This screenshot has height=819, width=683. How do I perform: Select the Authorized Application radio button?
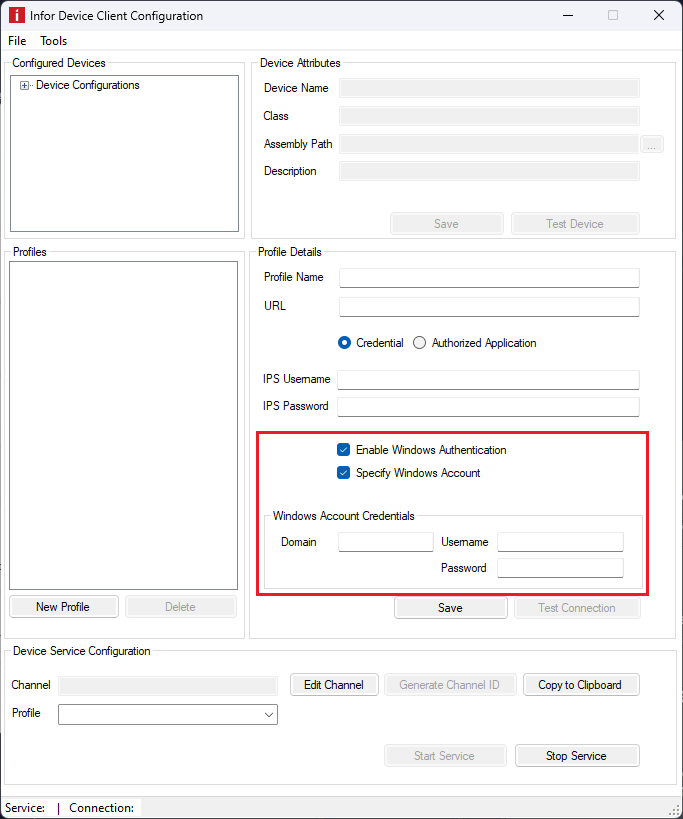pyautogui.click(x=421, y=343)
